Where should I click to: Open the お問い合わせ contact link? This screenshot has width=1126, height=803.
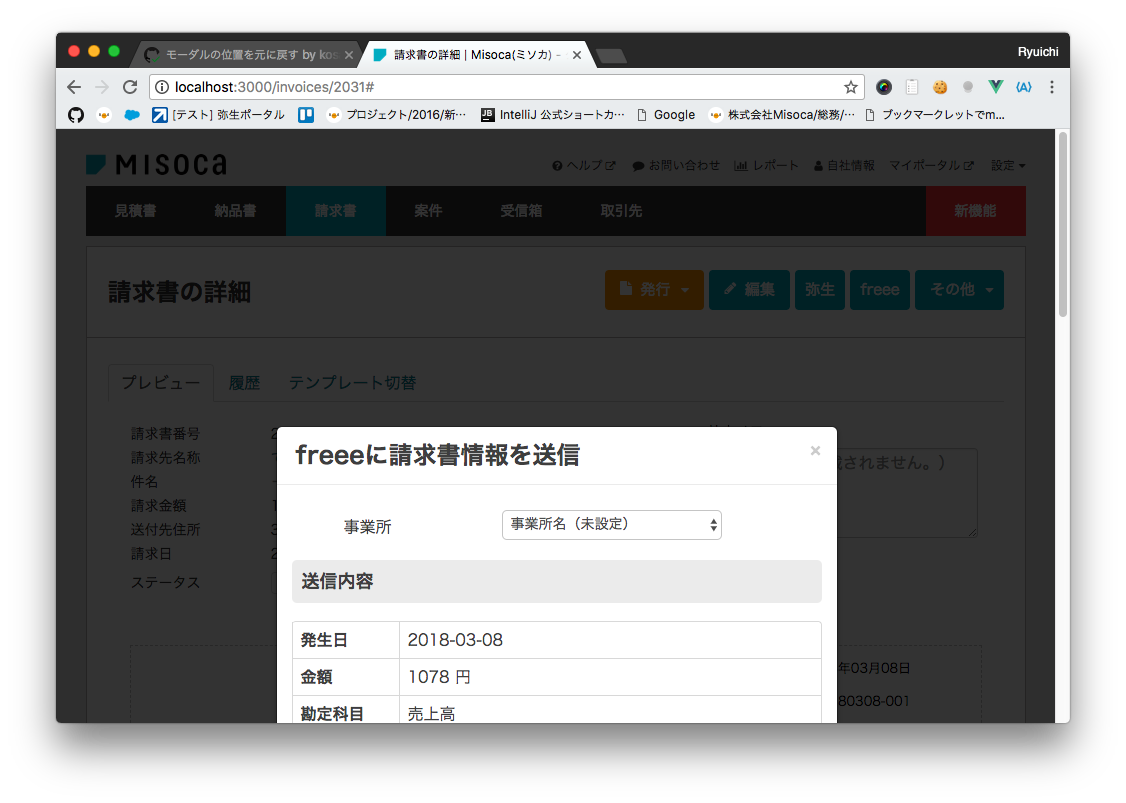coord(676,165)
